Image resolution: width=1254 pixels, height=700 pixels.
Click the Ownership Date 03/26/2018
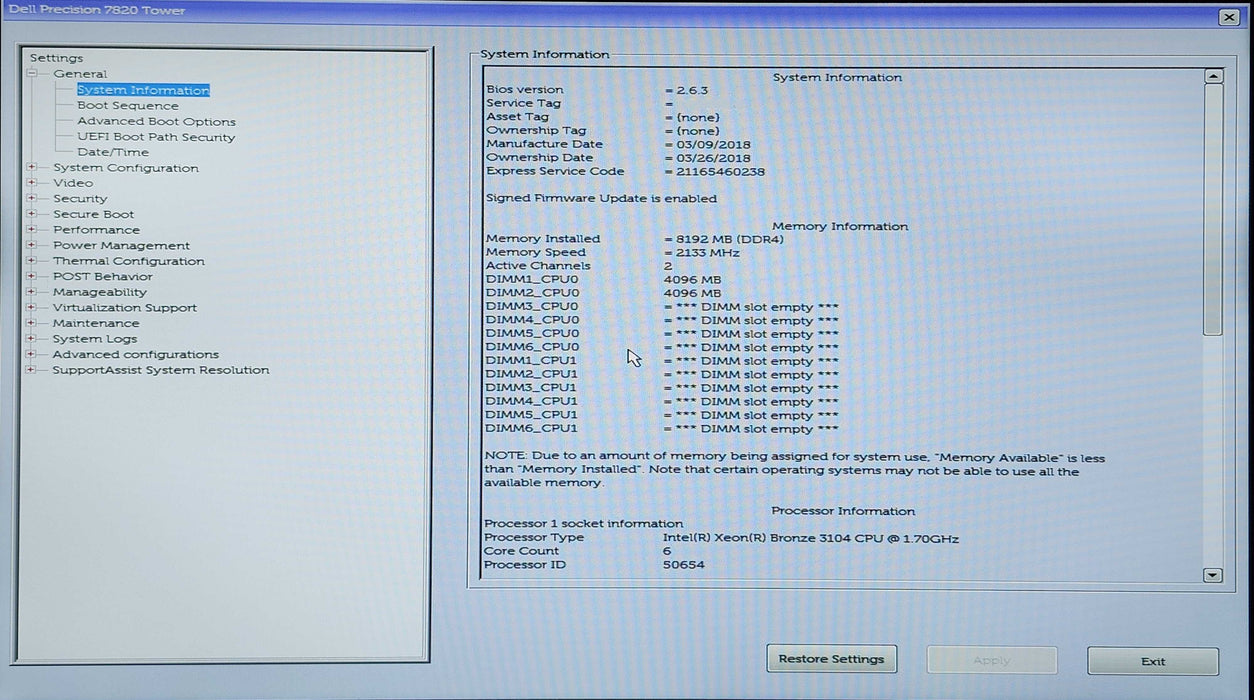coord(713,158)
